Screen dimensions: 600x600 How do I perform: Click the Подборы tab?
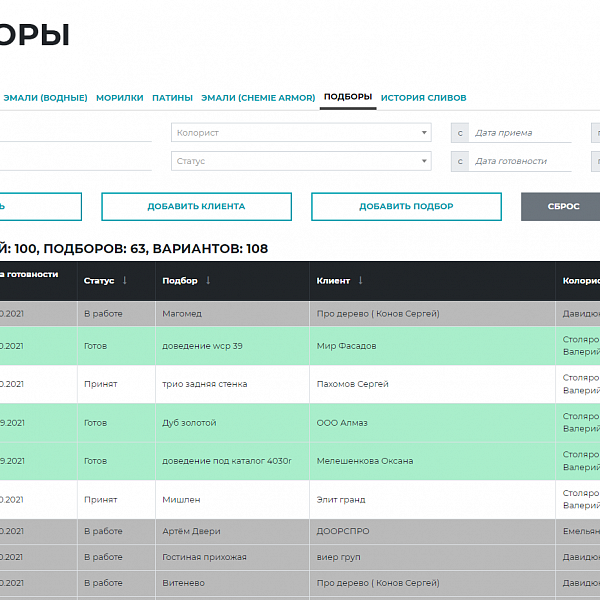pyautogui.click(x=348, y=97)
